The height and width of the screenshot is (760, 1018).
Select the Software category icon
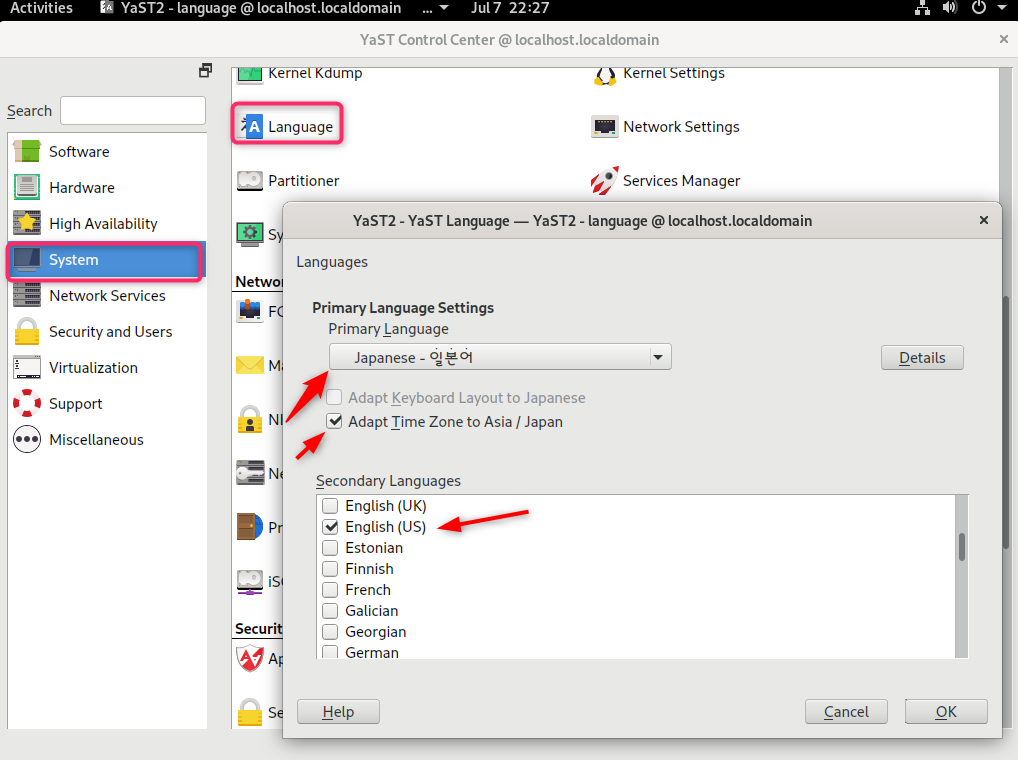point(27,151)
